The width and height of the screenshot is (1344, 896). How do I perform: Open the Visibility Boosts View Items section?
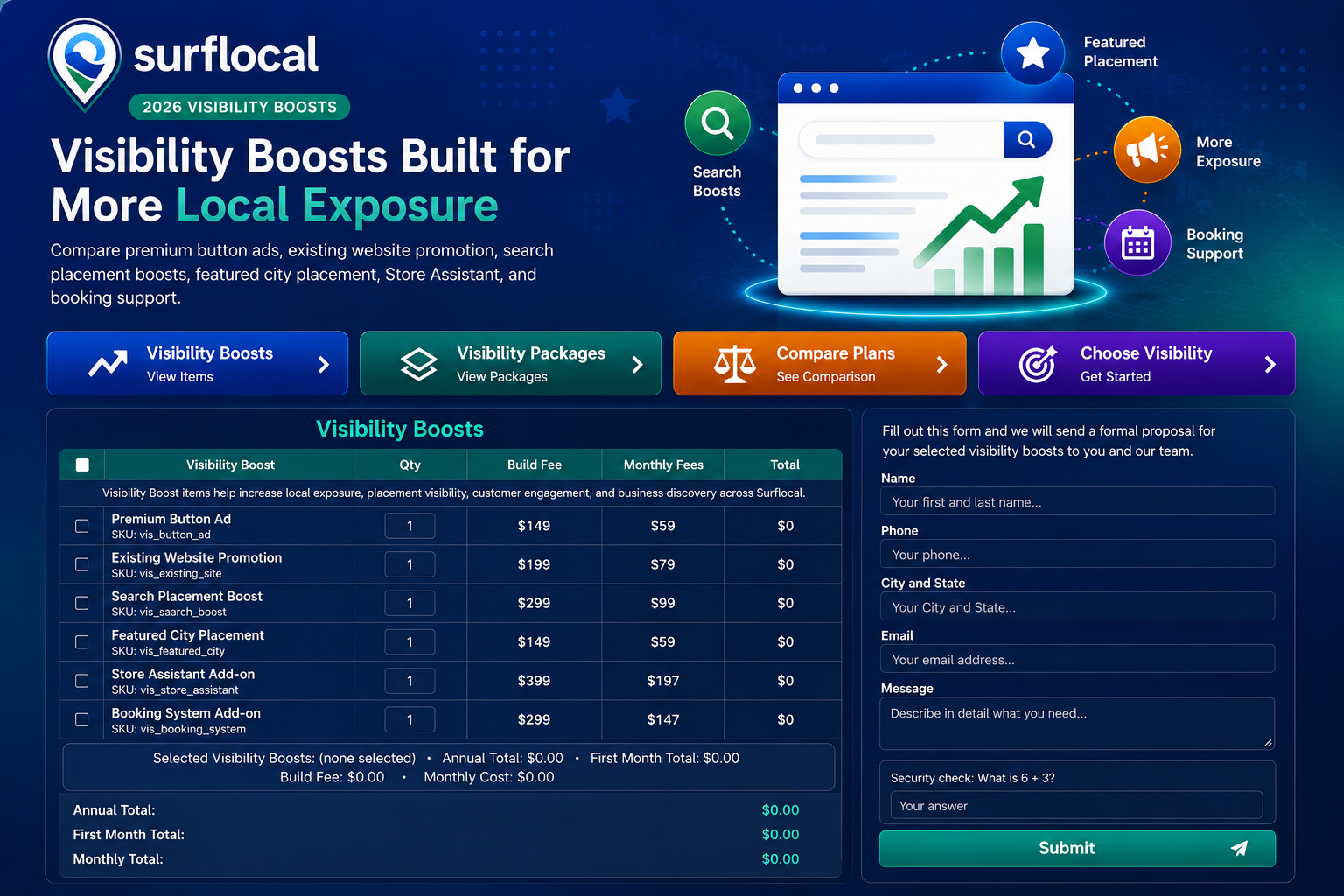tap(198, 363)
